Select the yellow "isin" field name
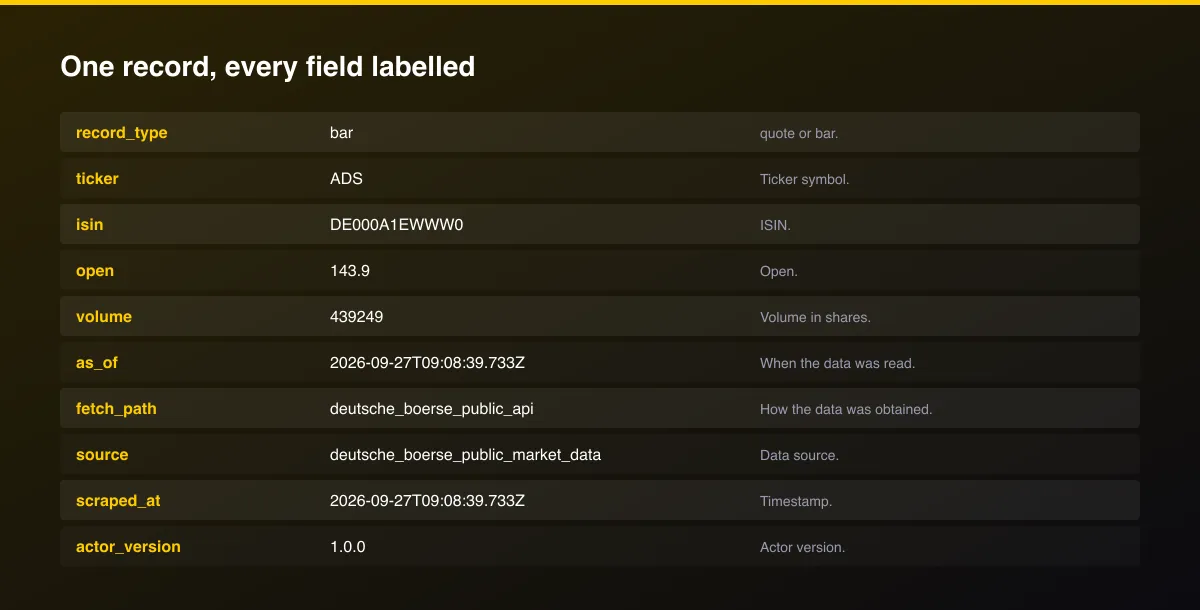Viewport: 1200px width, 610px height. 90,225
